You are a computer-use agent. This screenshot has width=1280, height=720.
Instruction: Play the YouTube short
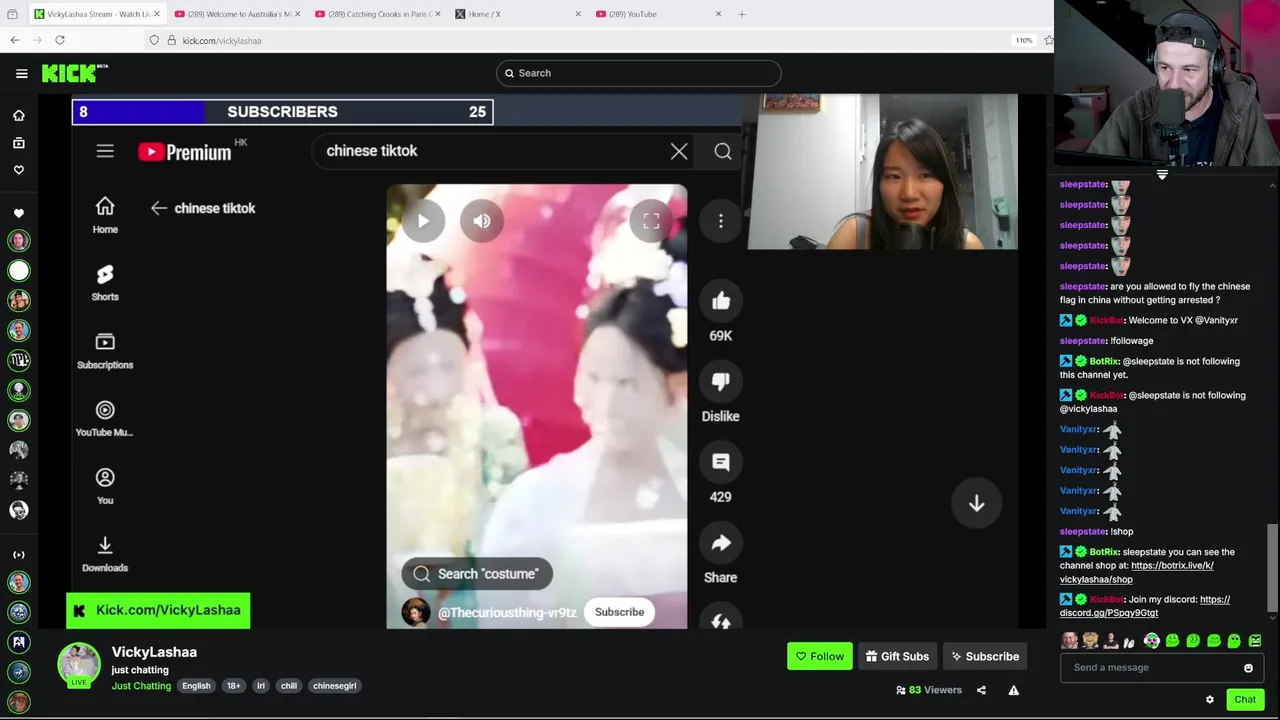(x=423, y=221)
